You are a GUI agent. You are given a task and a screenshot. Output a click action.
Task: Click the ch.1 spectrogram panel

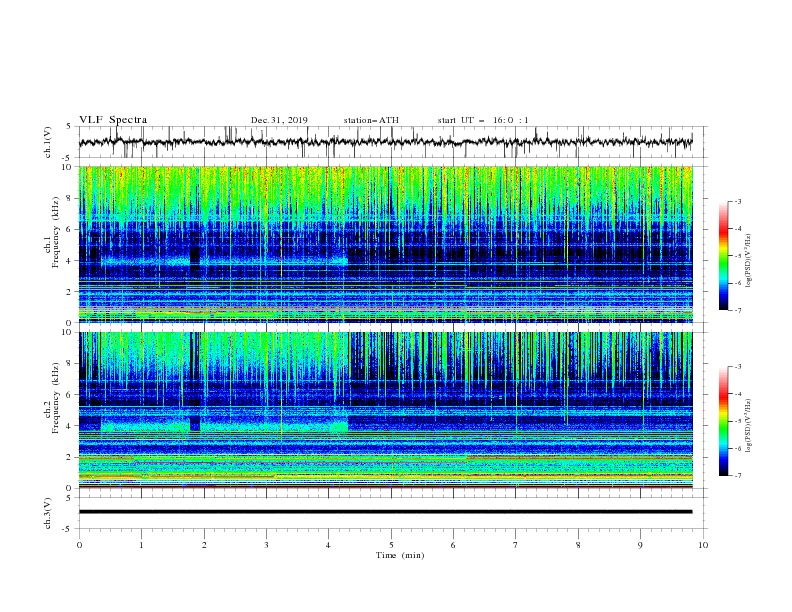[385, 244]
